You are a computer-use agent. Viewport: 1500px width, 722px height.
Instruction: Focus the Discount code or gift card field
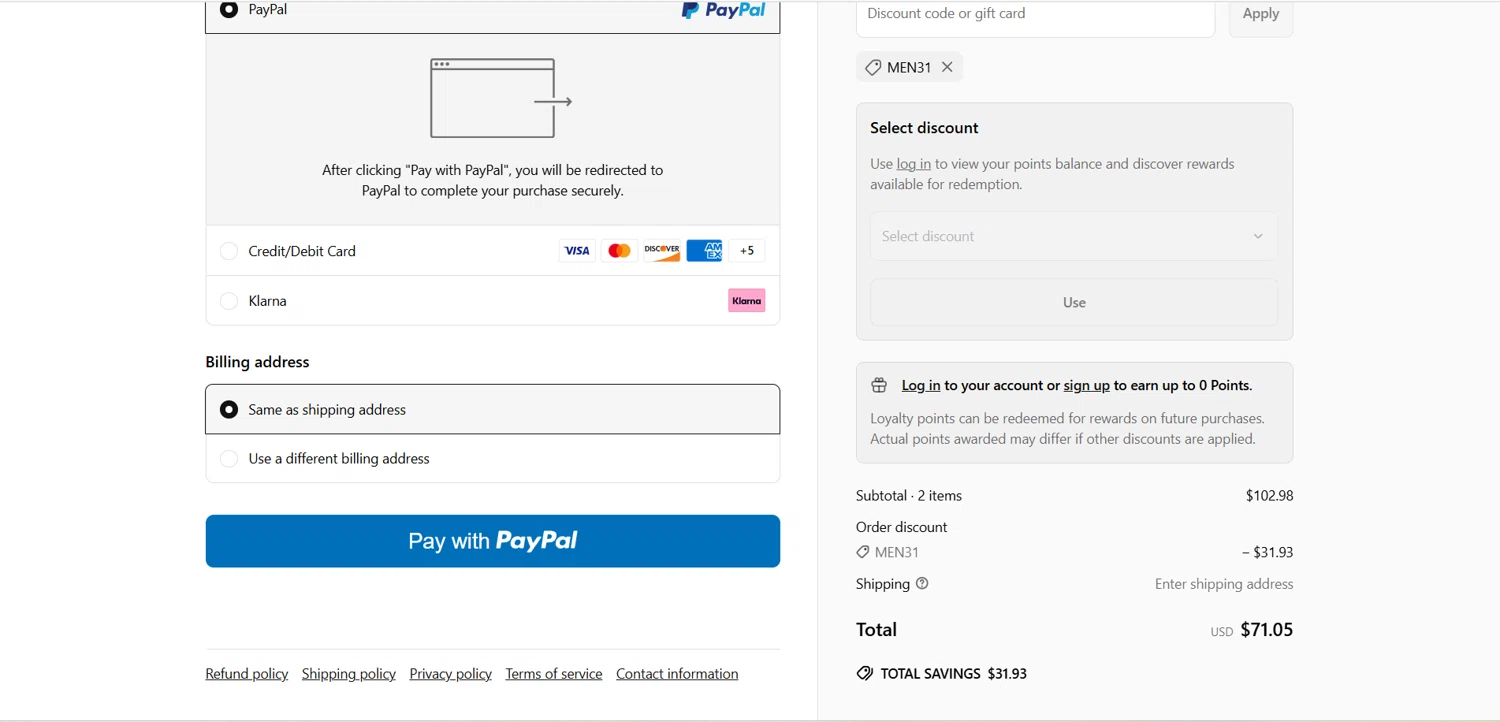click(x=1035, y=15)
